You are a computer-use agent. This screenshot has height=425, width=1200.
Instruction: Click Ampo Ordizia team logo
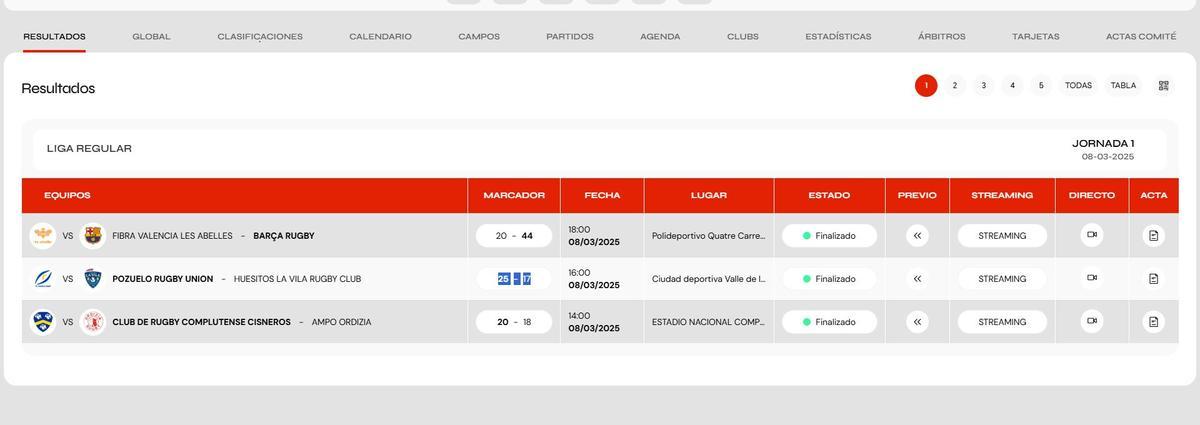pos(93,322)
